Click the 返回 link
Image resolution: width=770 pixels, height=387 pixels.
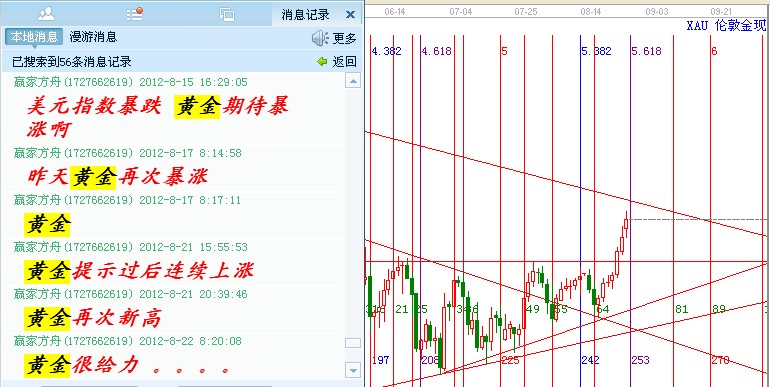(344, 61)
